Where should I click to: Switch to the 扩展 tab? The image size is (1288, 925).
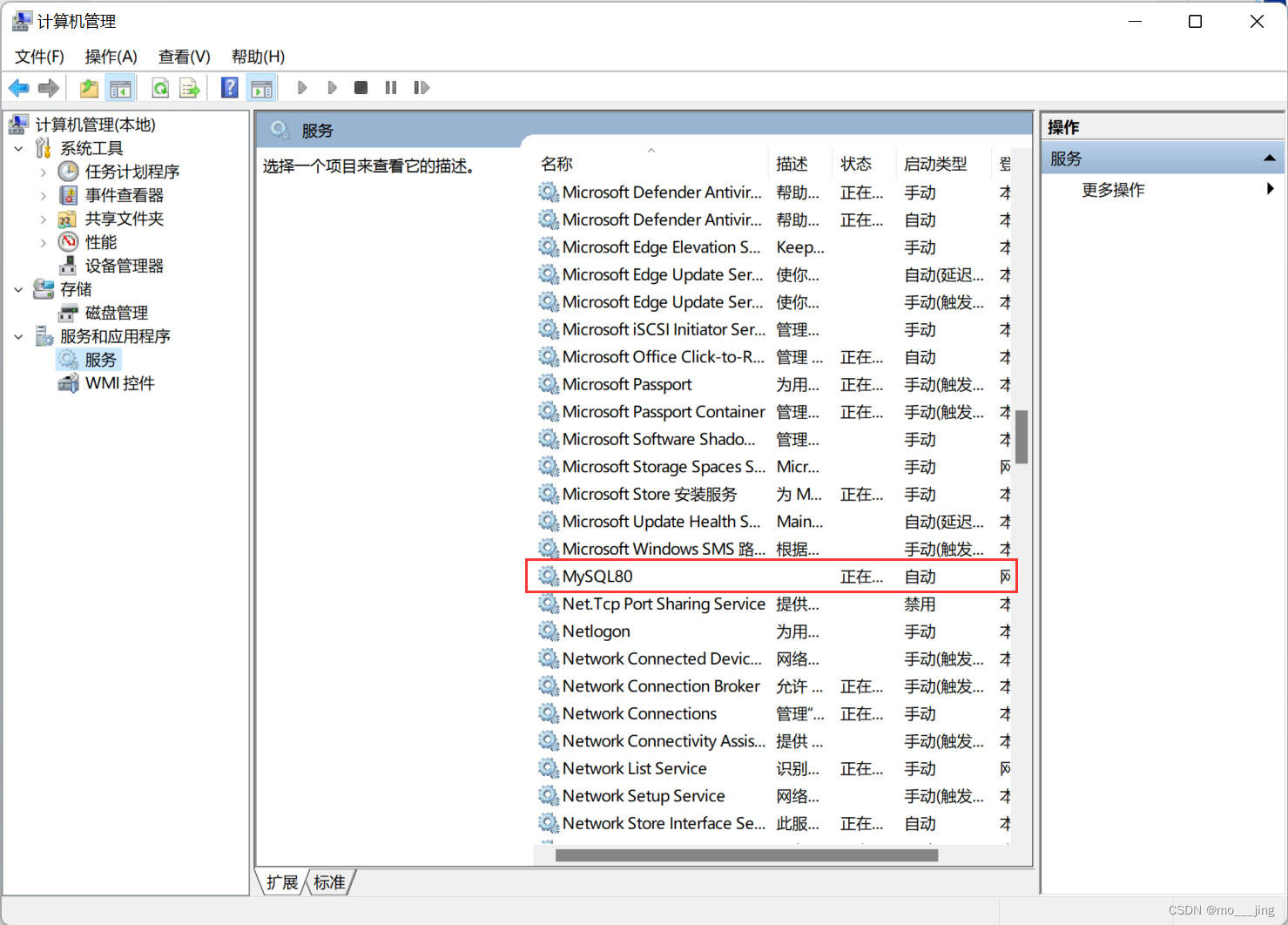(x=282, y=882)
